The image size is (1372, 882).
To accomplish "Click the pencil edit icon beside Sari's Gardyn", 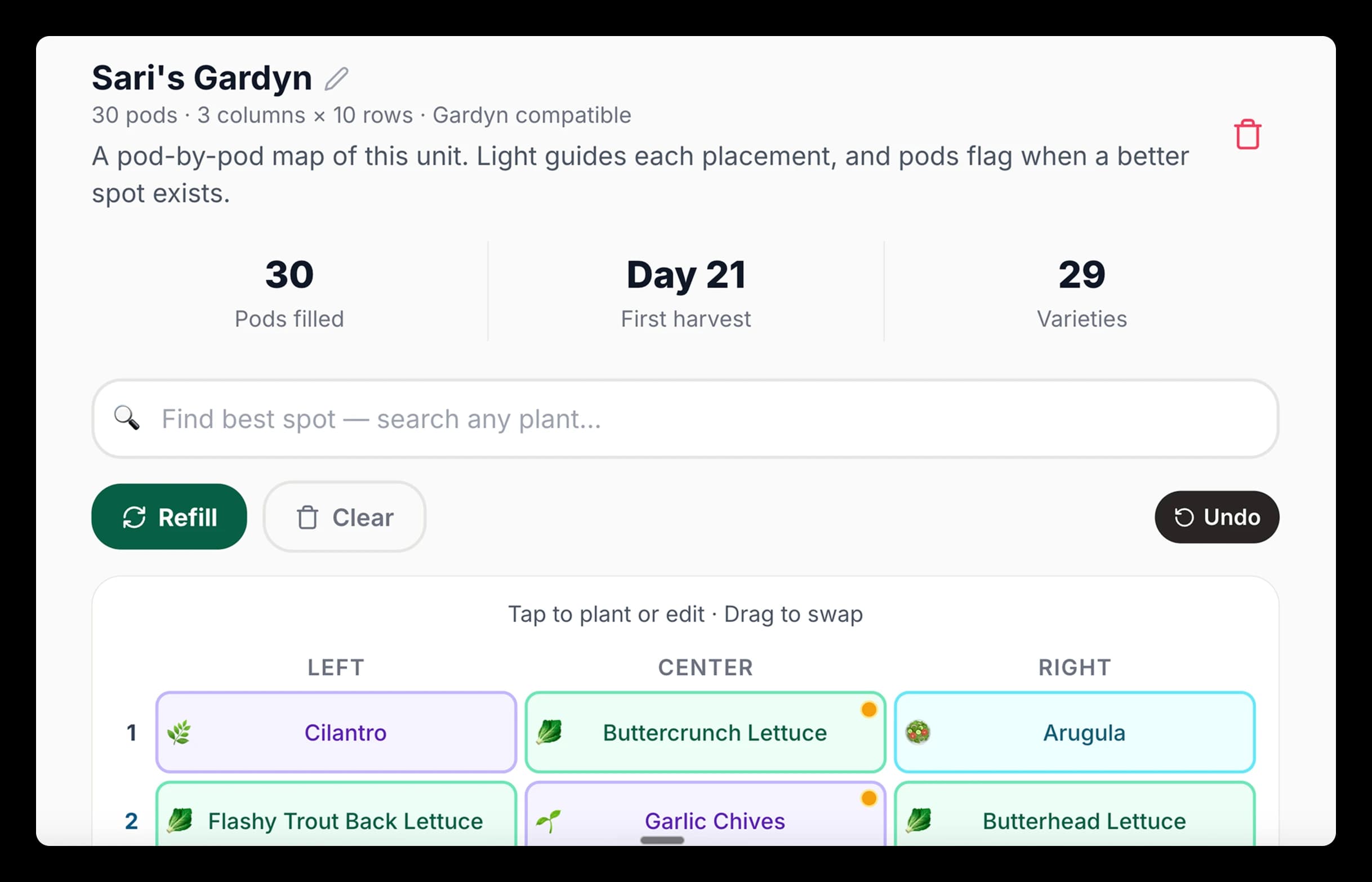I will [x=336, y=79].
